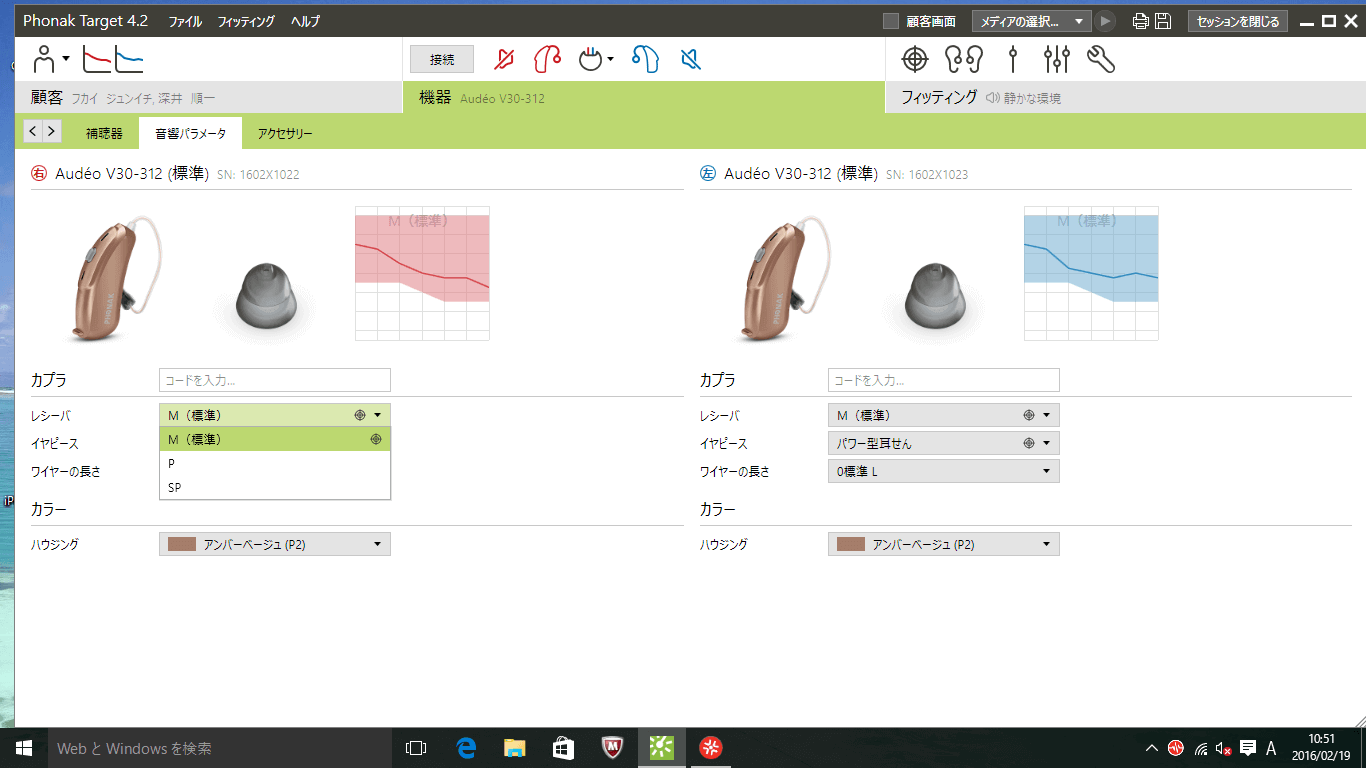The width and height of the screenshot is (1366, 768).
Task: Click the right ear 右 indicator icon
Action: click(39, 173)
